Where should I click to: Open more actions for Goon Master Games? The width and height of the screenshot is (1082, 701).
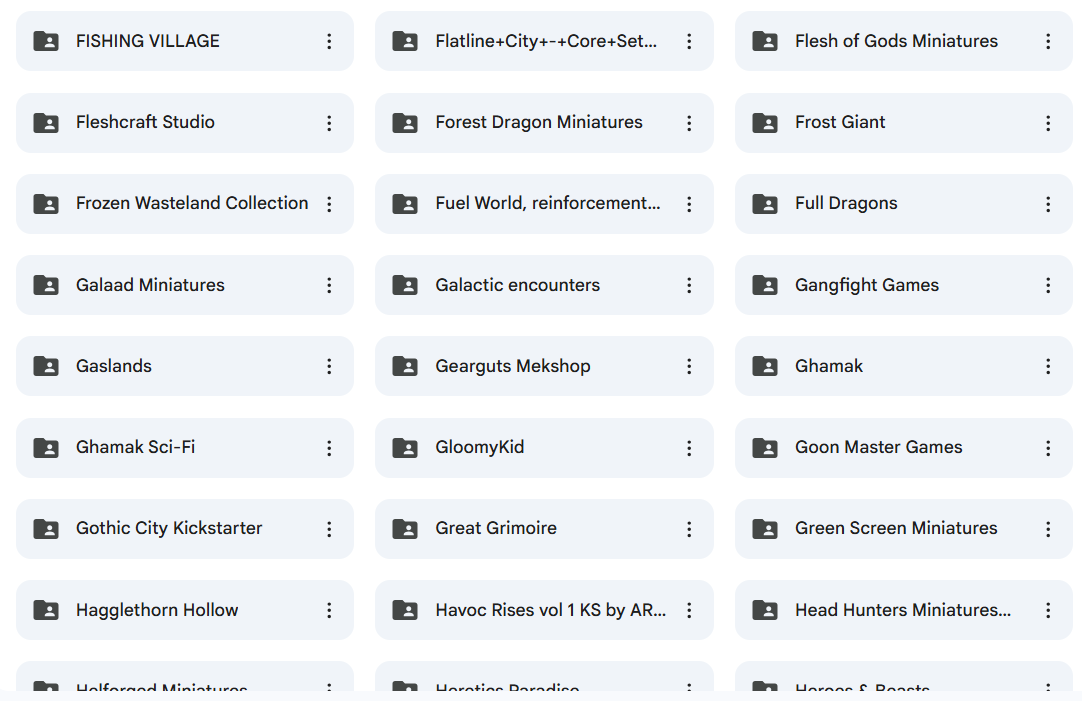tap(1048, 448)
